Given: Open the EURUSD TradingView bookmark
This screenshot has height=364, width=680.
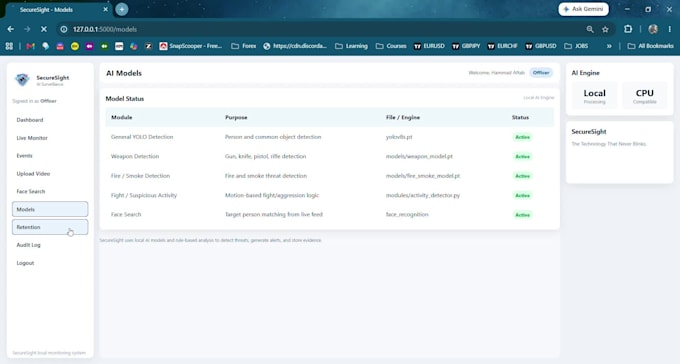Looking at the screenshot, I should tap(429, 46).
